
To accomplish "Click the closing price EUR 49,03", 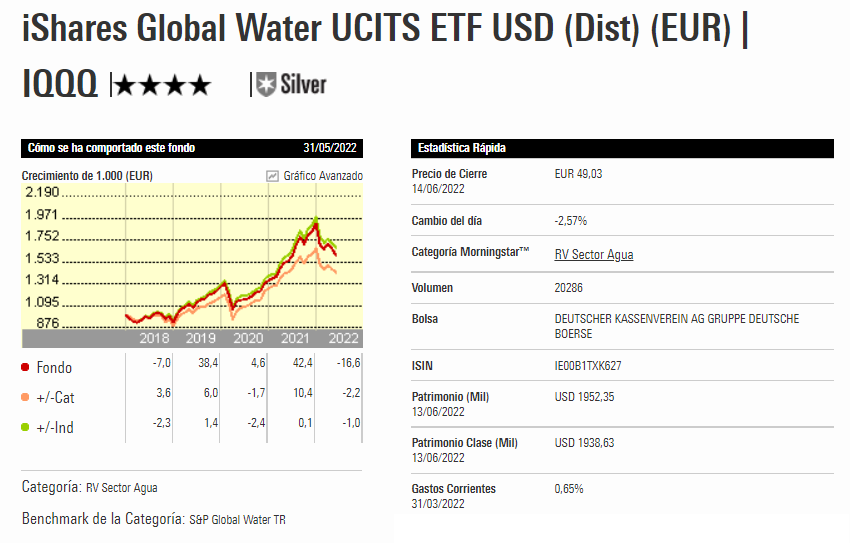I will [x=578, y=174].
